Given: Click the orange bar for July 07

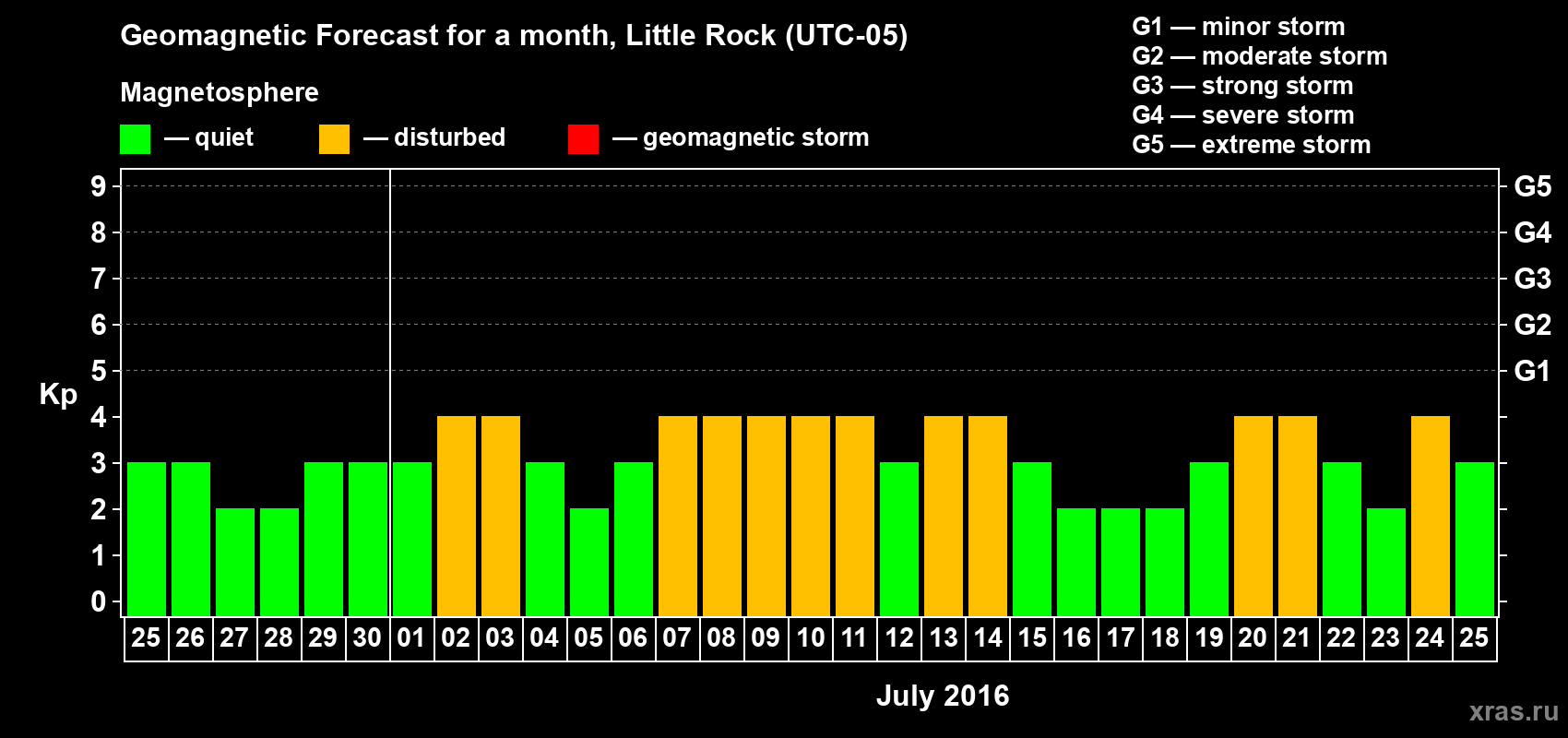Looking at the screenshot, I should coord(678,516).
